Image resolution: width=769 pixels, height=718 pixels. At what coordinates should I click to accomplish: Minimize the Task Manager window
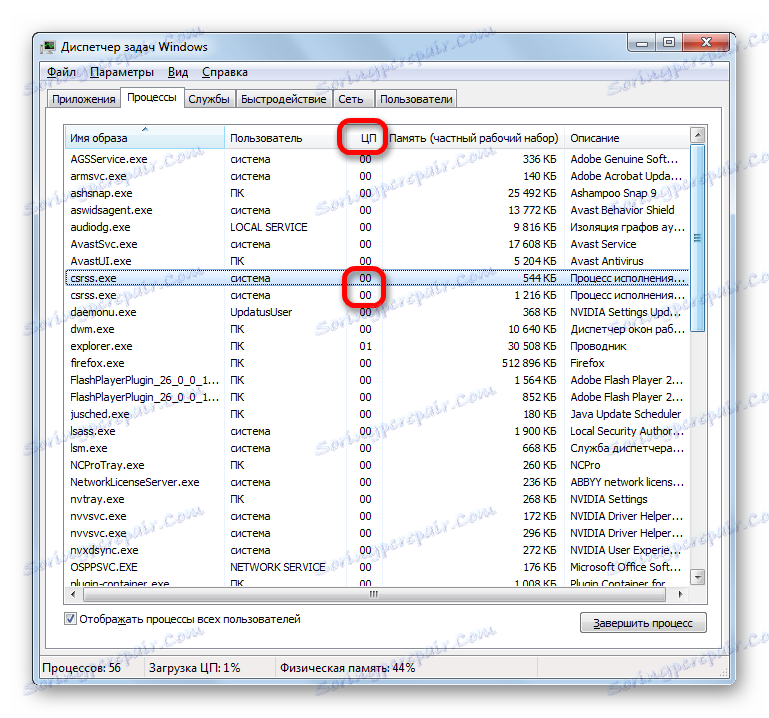(x=641, y=43)
